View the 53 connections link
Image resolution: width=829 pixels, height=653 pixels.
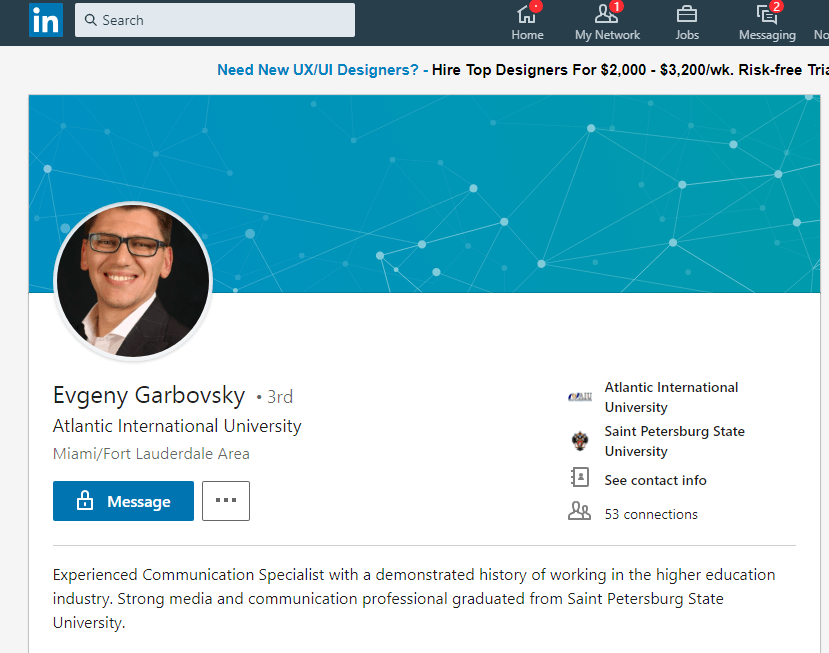tap(651, 514)
